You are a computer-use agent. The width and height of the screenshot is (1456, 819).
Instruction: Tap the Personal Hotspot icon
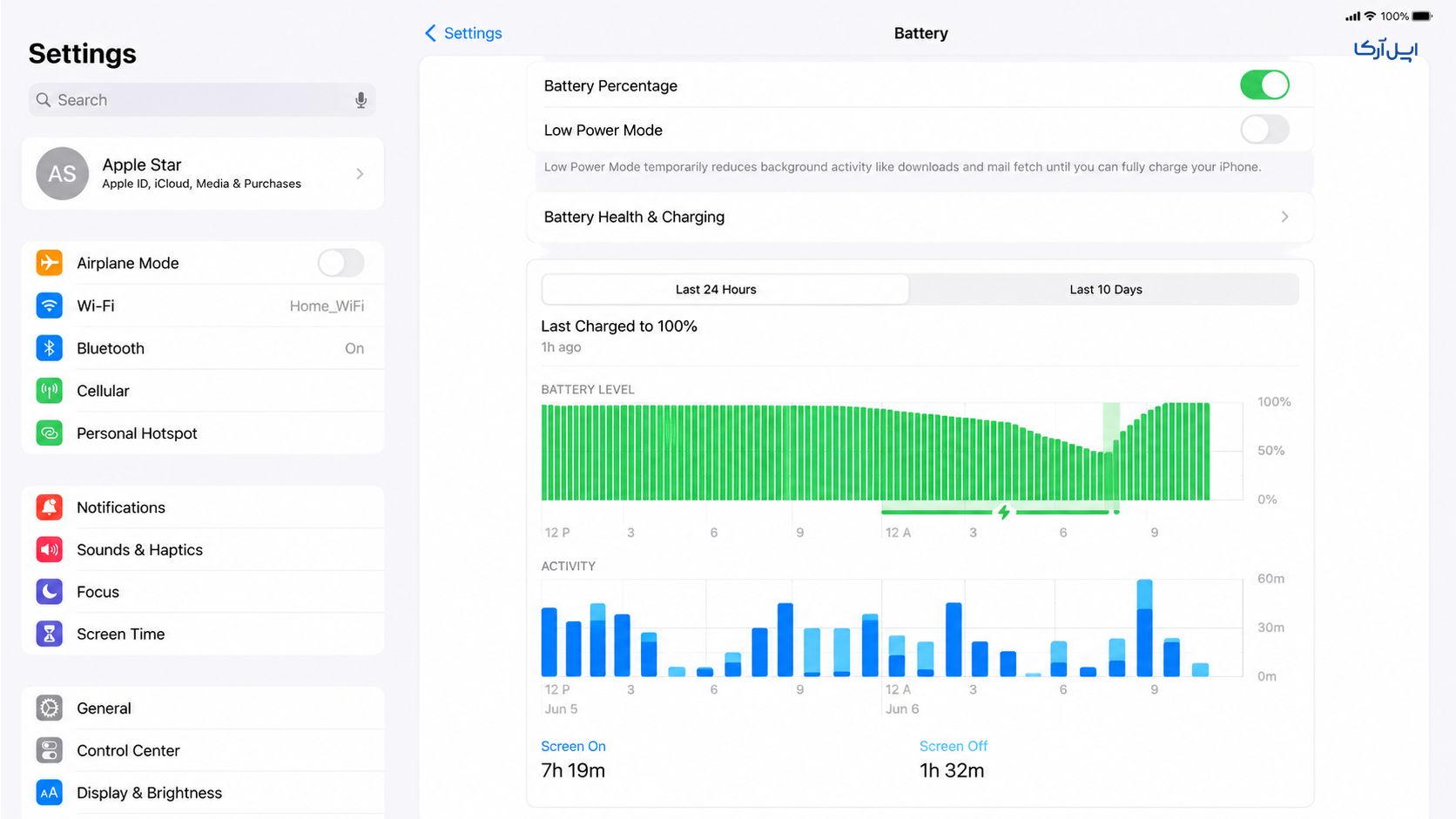tap(50, 433)
